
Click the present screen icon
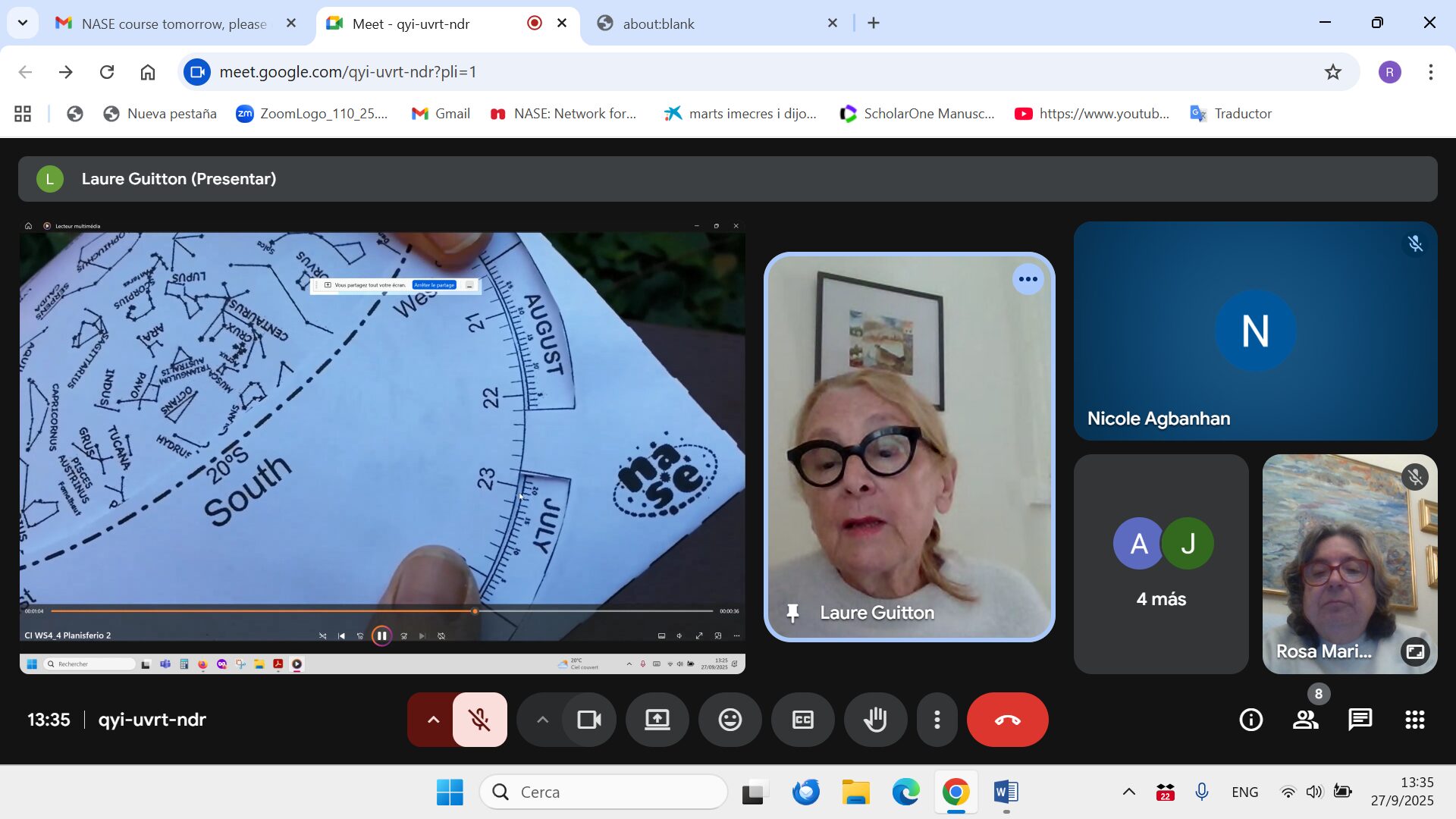[x=657, y=720]
